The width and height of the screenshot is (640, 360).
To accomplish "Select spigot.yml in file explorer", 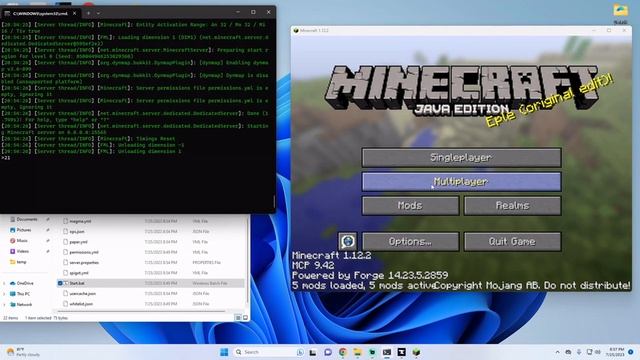I will pyautogui.click(x=79, y=273).
